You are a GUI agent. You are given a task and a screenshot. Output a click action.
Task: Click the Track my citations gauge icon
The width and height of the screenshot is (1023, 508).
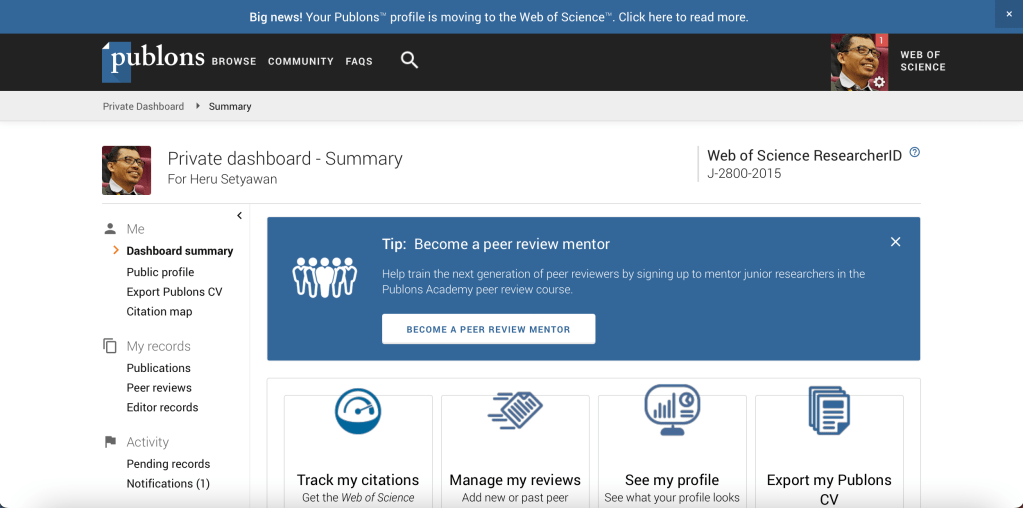tap(358, 411)
